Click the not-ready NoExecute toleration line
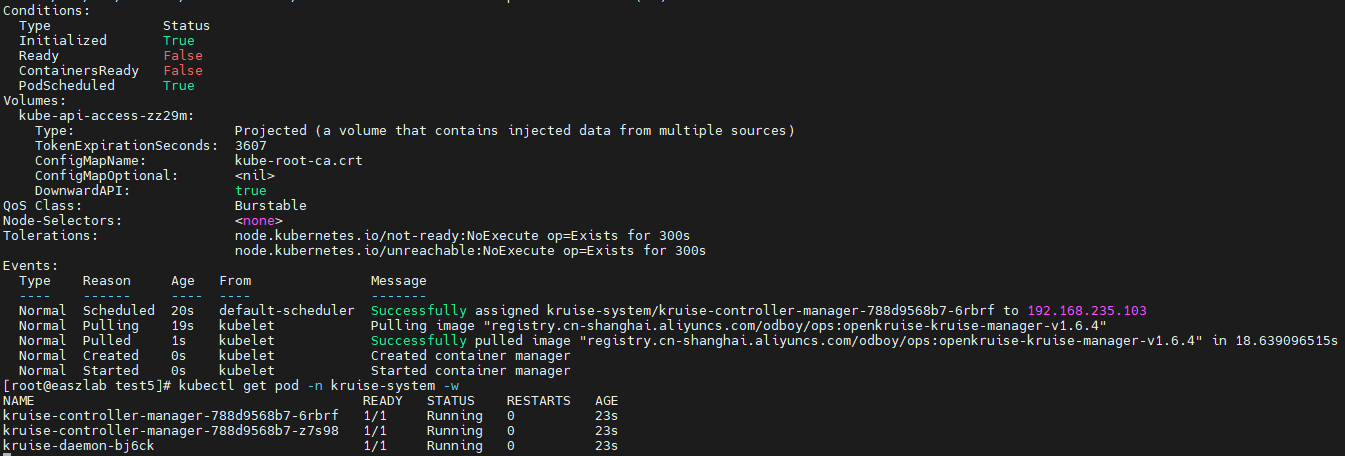This screenshot has width=1345, height=456. coord(462,236)
